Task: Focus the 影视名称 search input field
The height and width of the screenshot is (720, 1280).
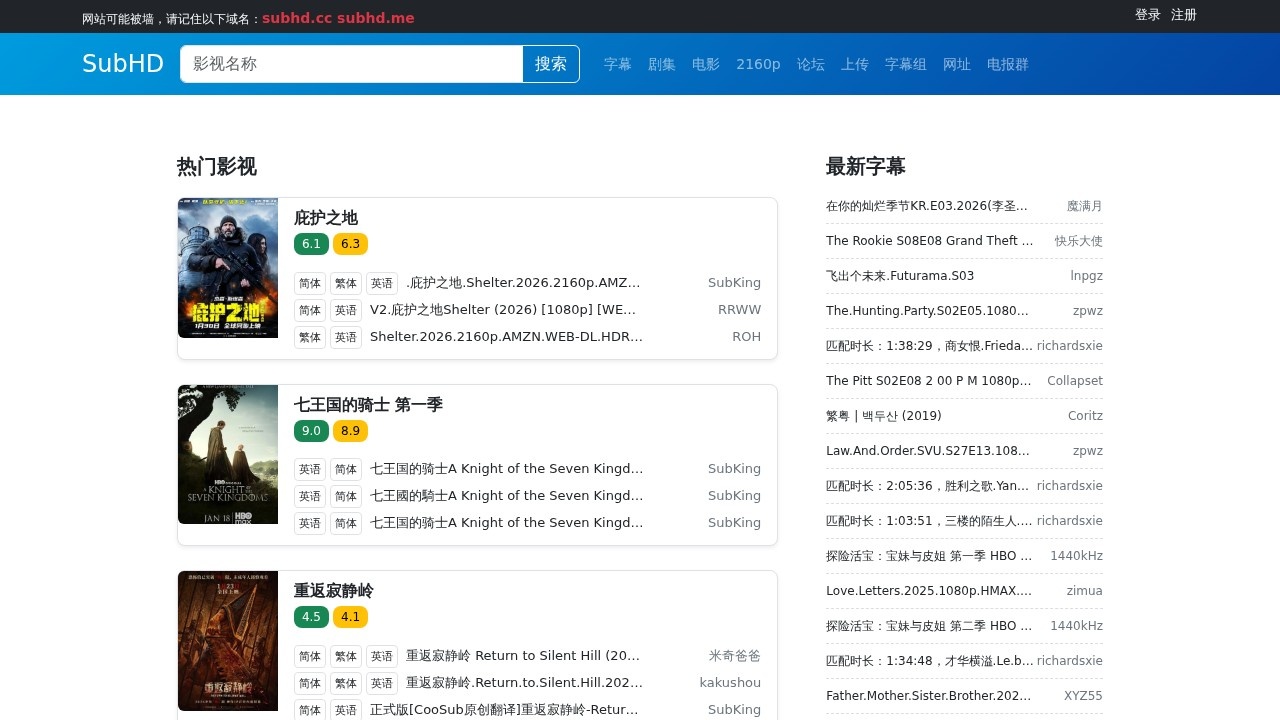Action: [x=351, y=64]
